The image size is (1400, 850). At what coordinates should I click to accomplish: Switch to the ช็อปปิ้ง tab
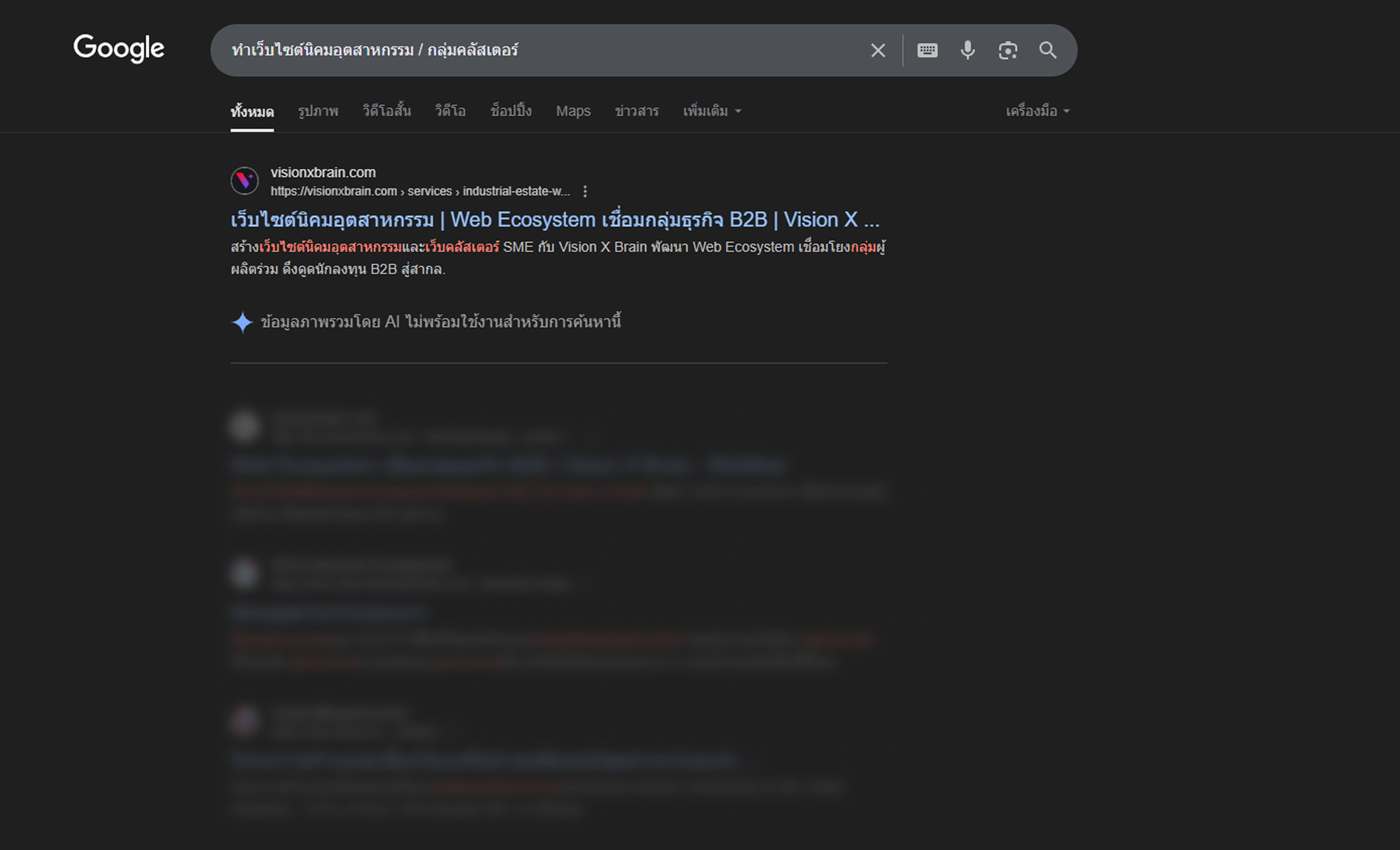[511, 111]
